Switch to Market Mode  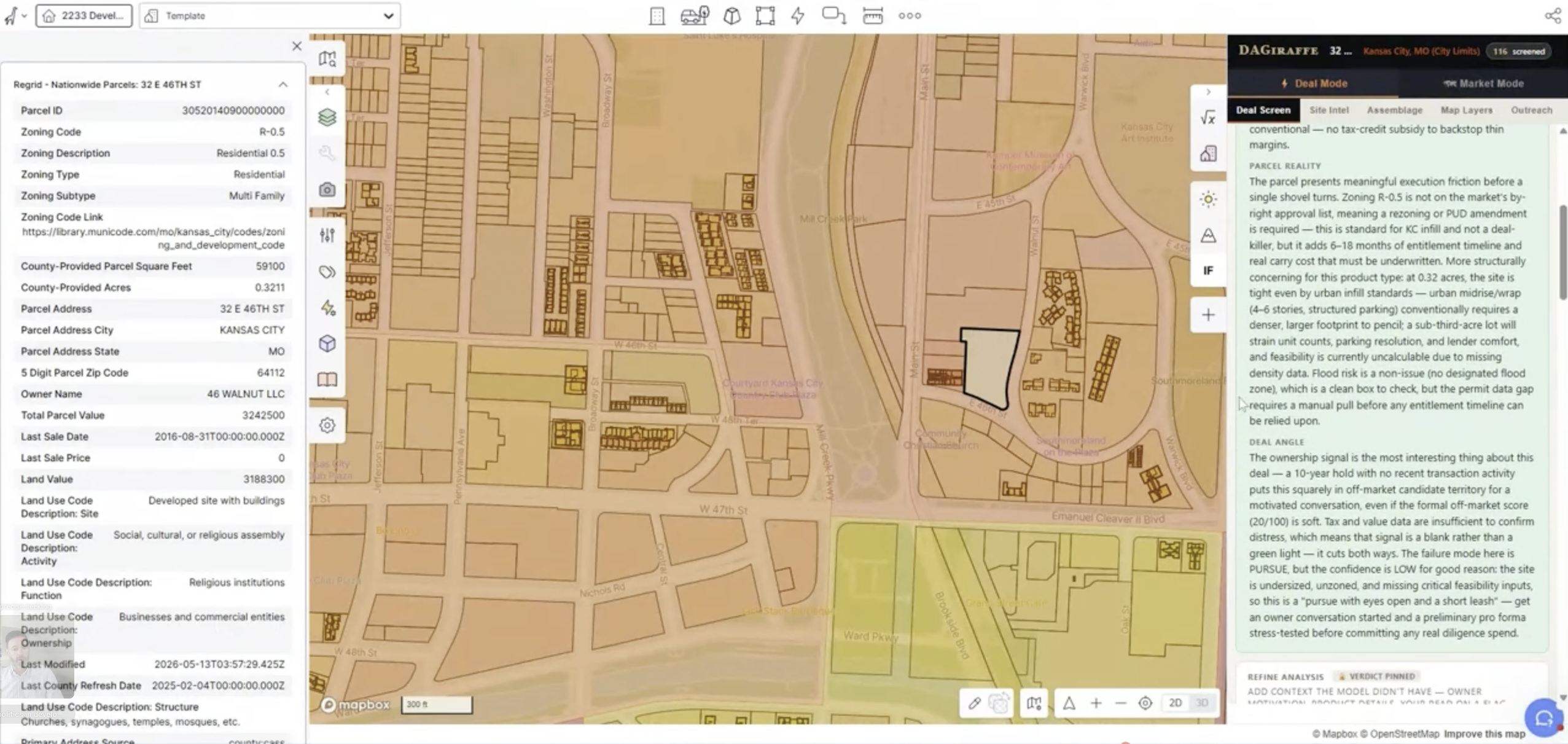pyautogui.click(x=1483, y=84)
